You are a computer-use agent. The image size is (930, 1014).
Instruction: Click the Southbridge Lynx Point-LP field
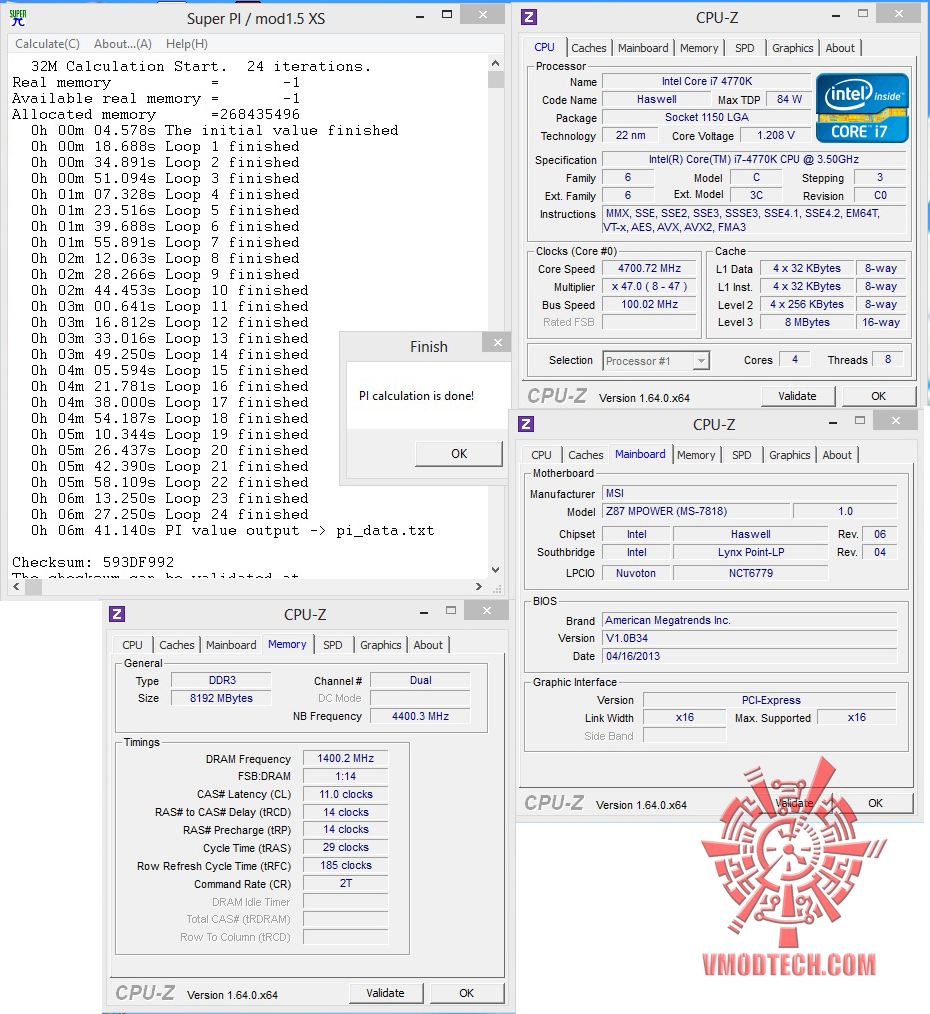pyautogui.click(x=750, y=552)
